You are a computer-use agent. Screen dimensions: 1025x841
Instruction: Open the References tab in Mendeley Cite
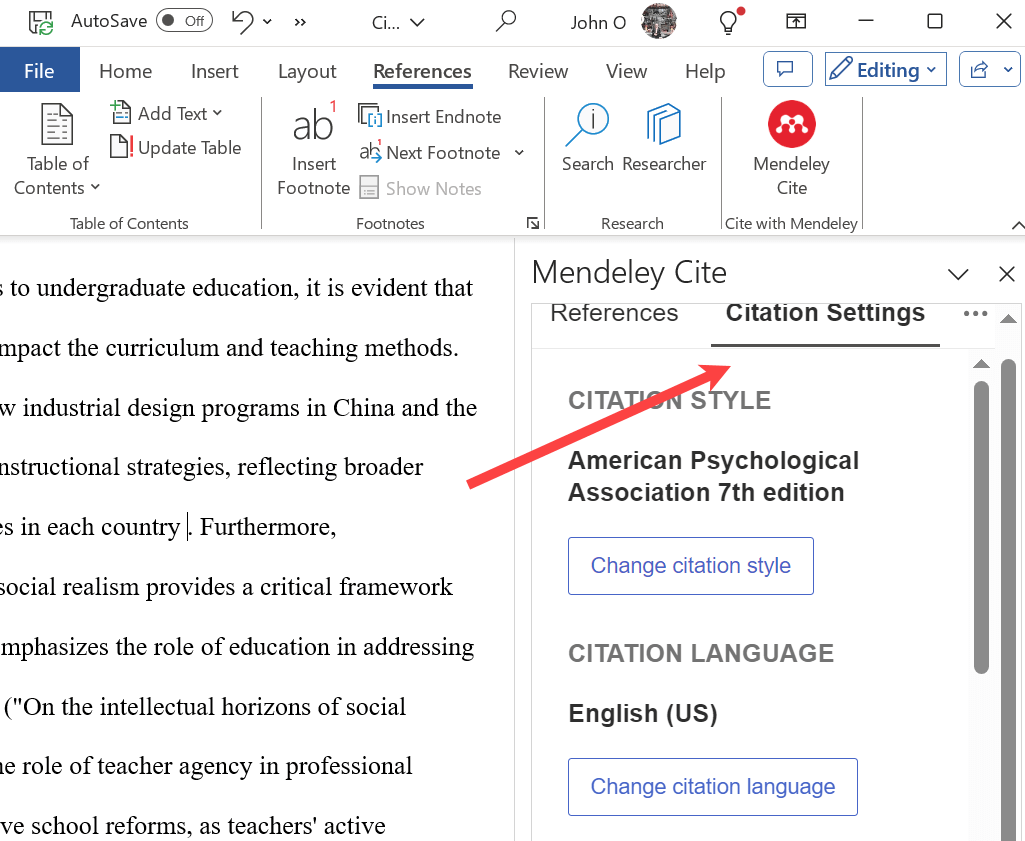coord(613,313)
